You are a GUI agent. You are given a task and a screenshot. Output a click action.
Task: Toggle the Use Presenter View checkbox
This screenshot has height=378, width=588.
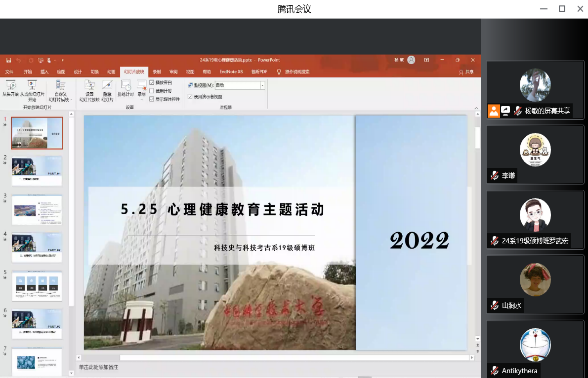pos(190,97)
